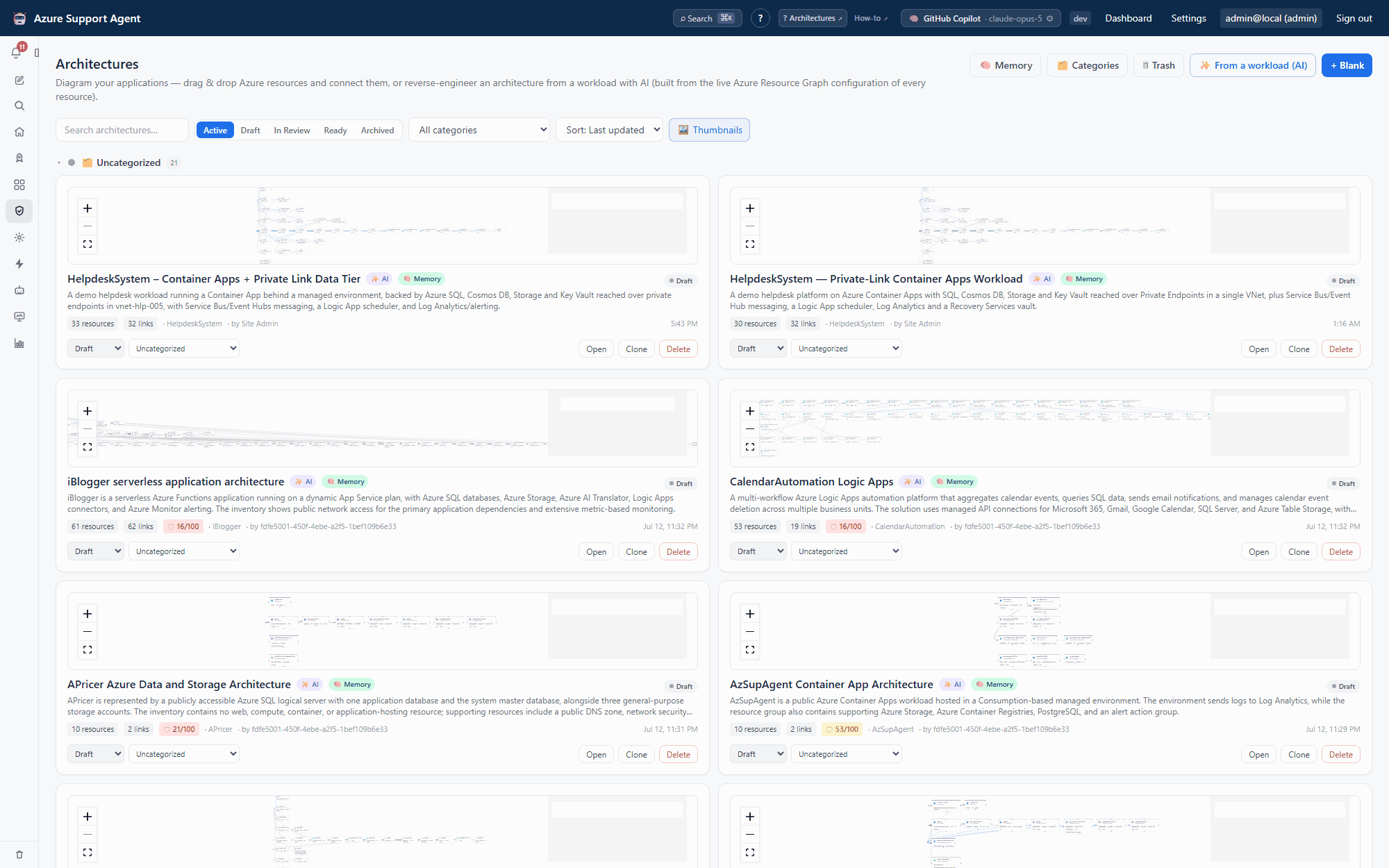Screen dimensions: 1389x868
Task: Show Archived architectures
Action: pos(377,131)
